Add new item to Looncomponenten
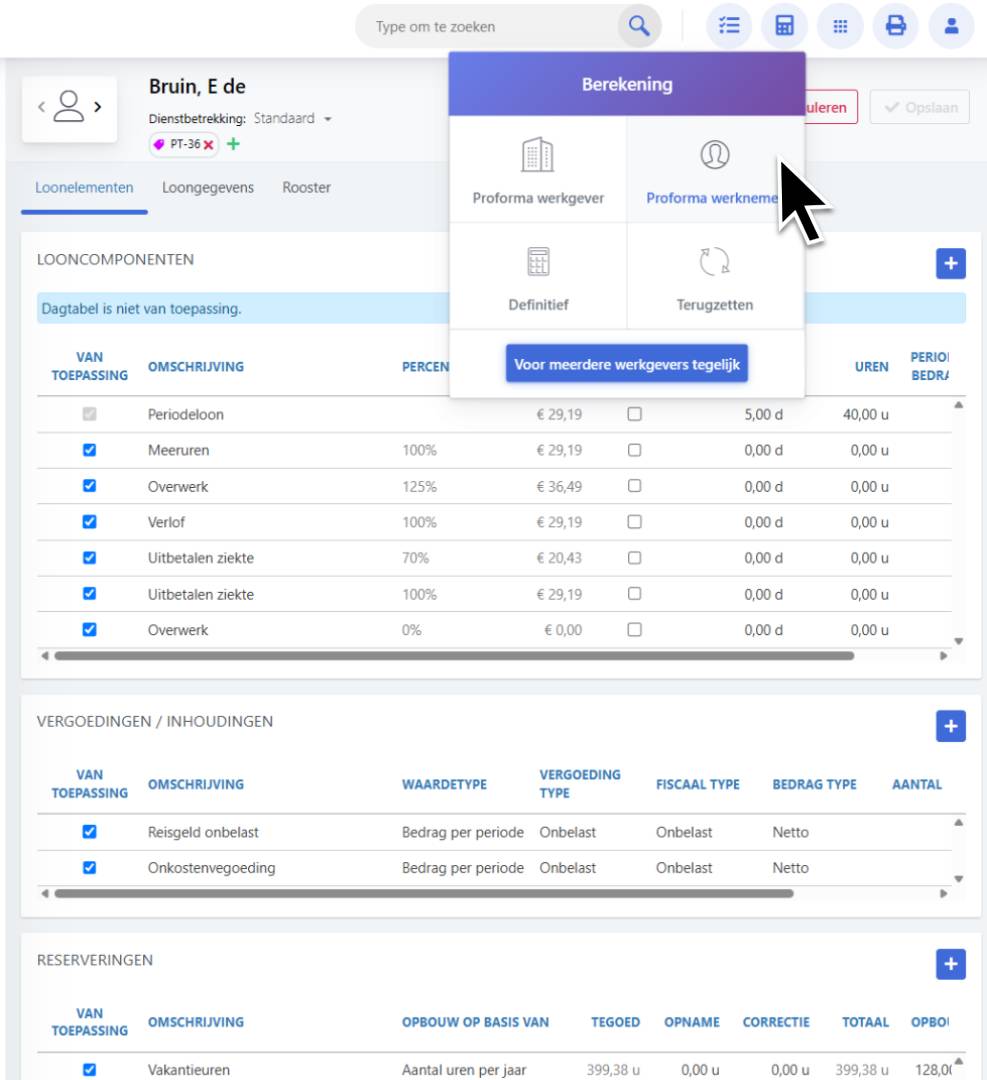This screenshot has height=1080, width=987. pyautogui.click(x=950, y=263)
